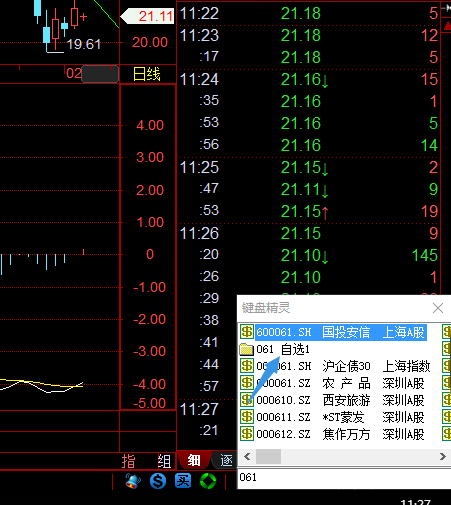Click dollar icon beside 000611.SZ
This screenshot has height=505, width=451.
pyautogui.click(x=247, y=417)
